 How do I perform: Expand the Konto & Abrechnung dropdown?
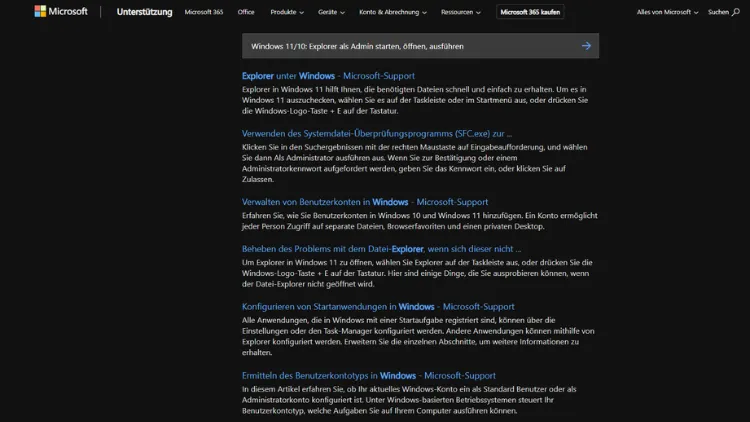[393, 12]
